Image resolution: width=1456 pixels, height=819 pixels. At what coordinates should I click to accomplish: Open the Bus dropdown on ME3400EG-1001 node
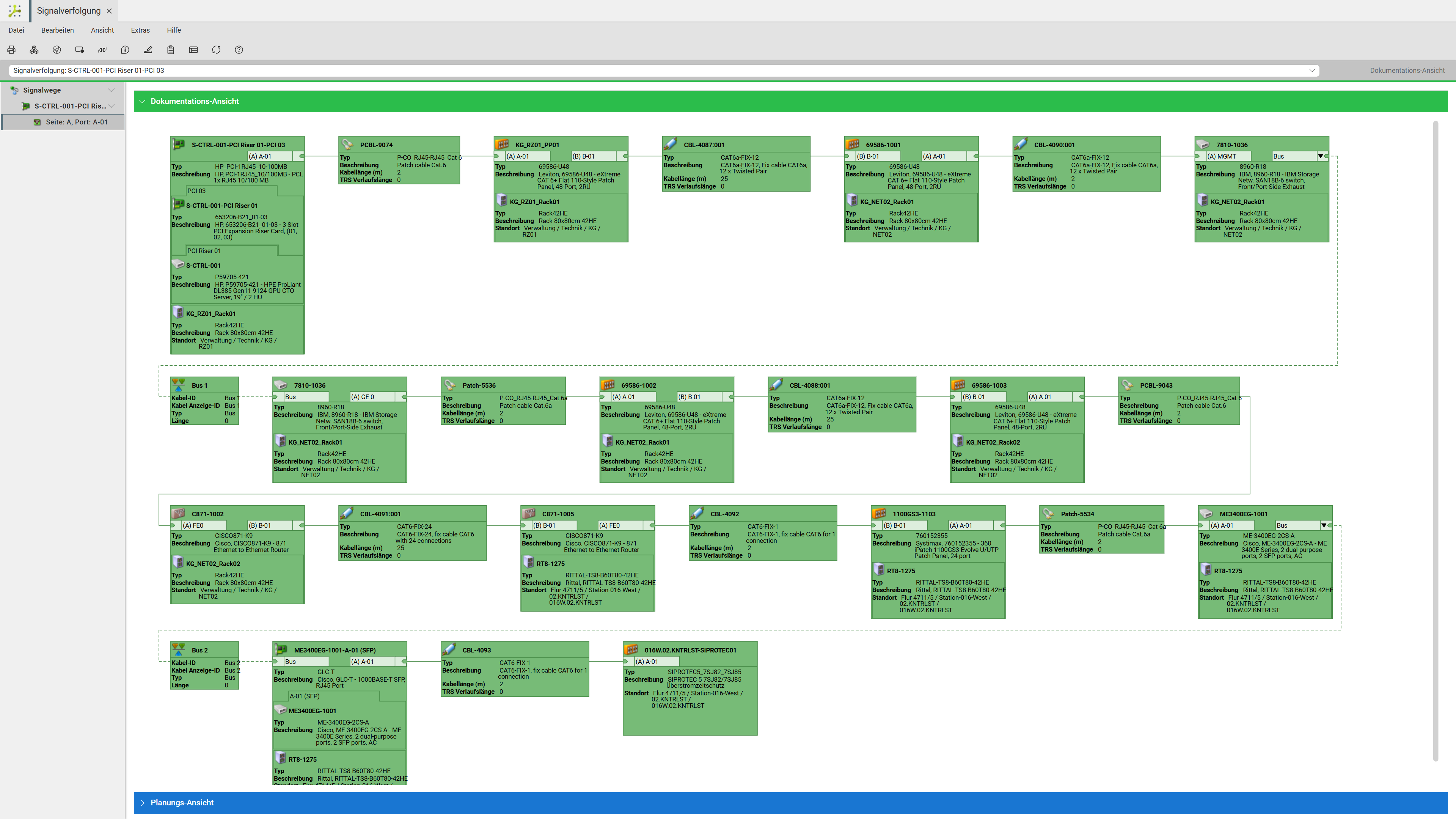click(1324, 526)
